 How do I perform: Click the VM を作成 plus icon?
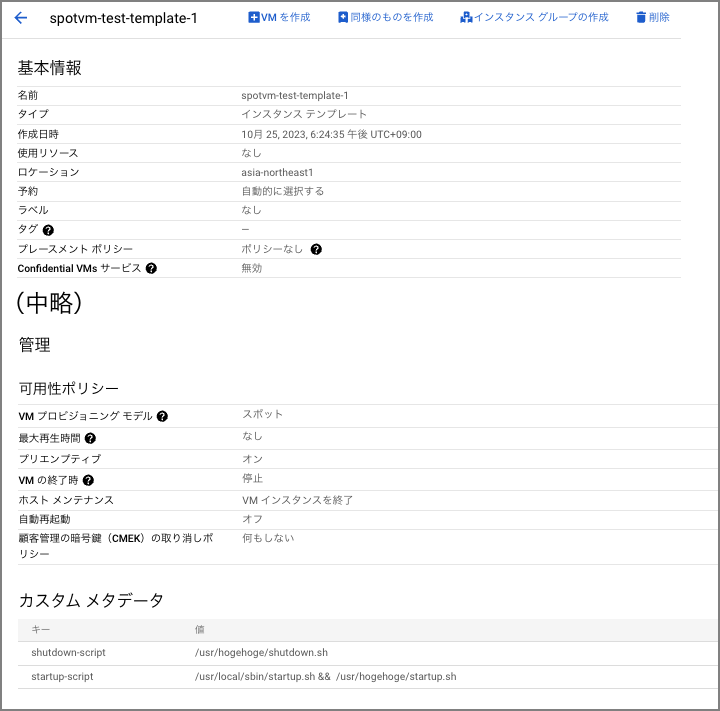[253, 18]
